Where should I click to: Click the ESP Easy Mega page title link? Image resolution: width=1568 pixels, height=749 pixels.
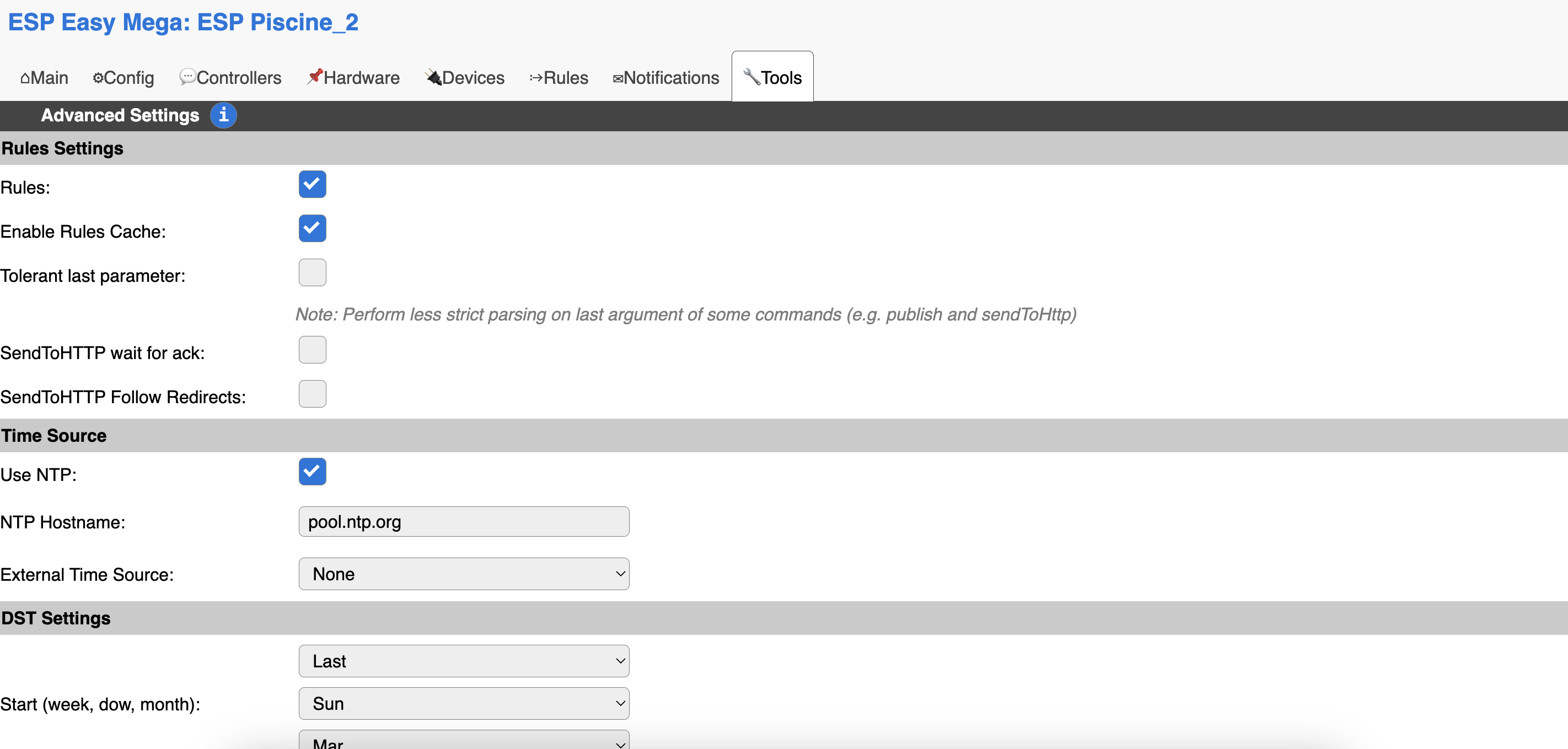tap(182, 23)
